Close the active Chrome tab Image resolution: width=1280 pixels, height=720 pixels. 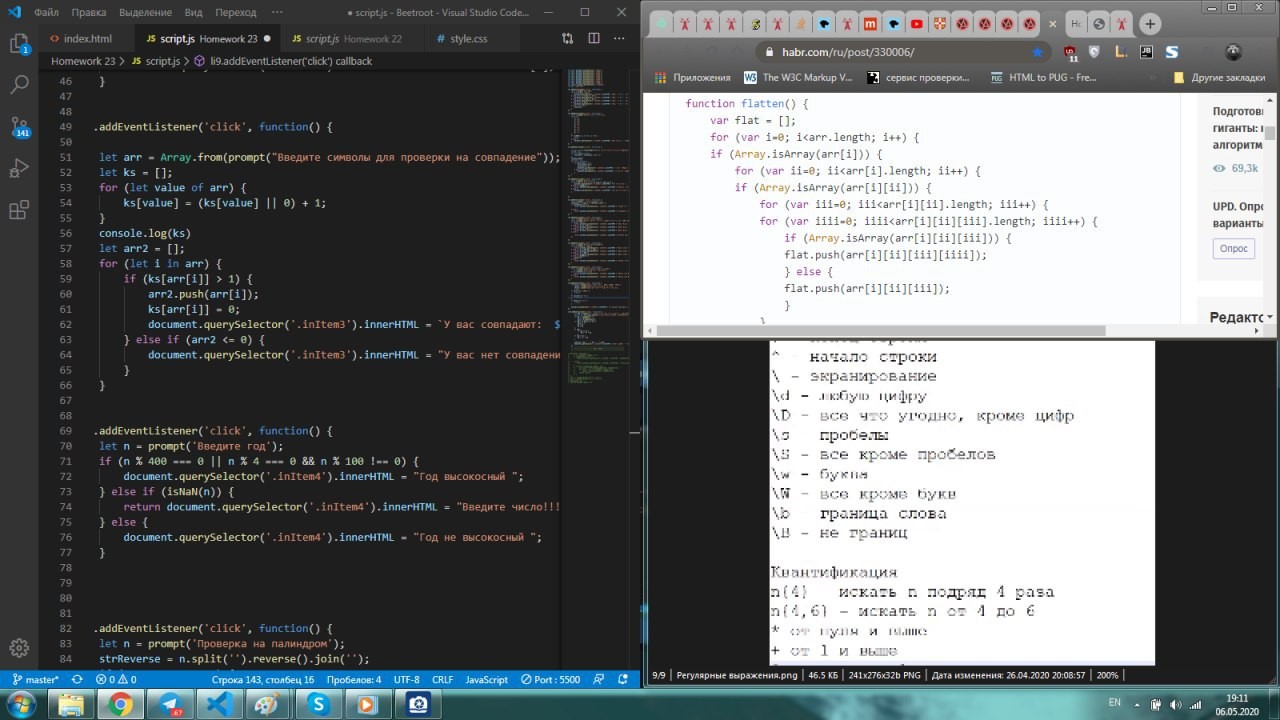[x=1052, y=24]
